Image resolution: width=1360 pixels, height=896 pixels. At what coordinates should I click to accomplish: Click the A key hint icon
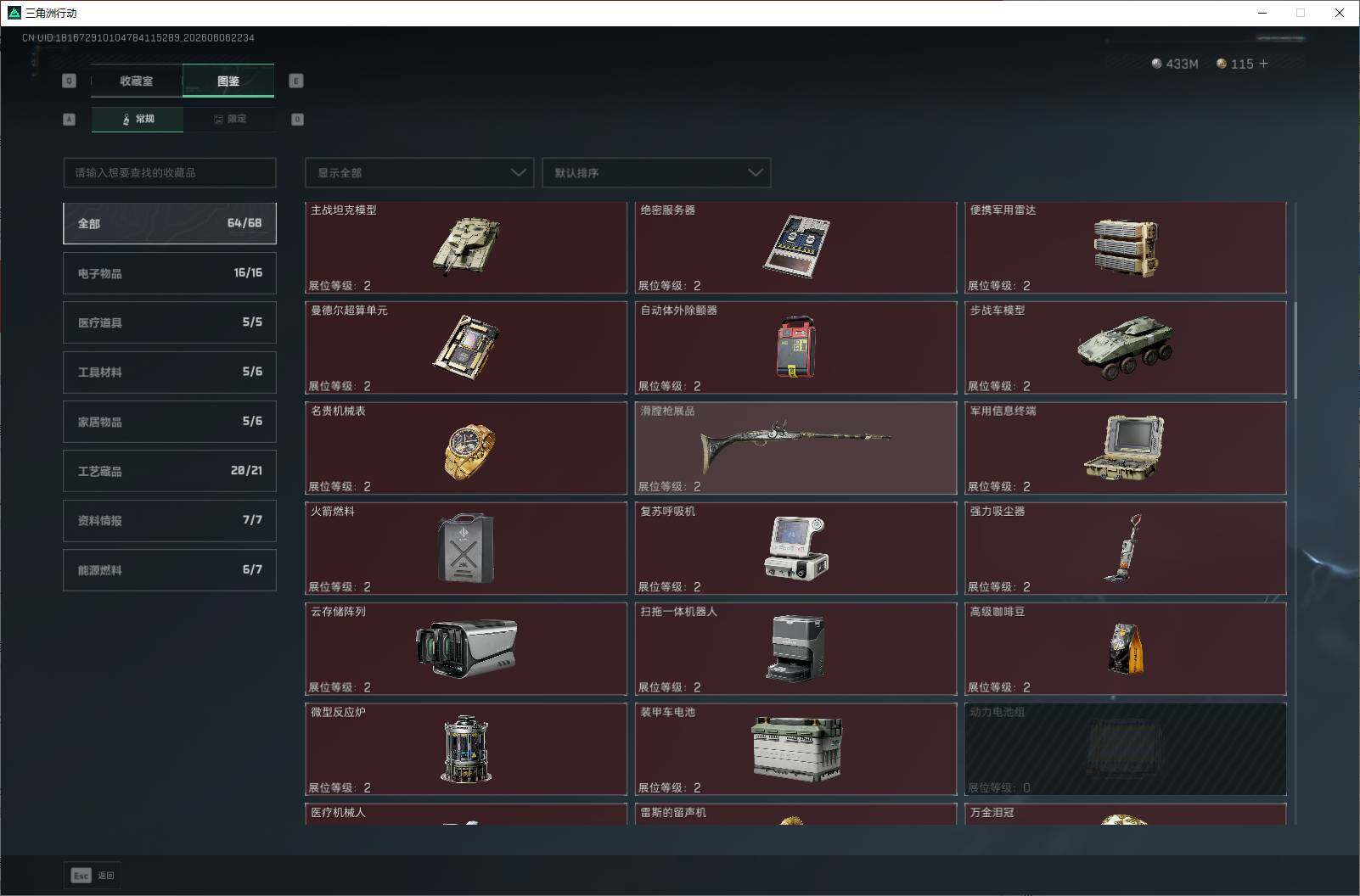70,120
